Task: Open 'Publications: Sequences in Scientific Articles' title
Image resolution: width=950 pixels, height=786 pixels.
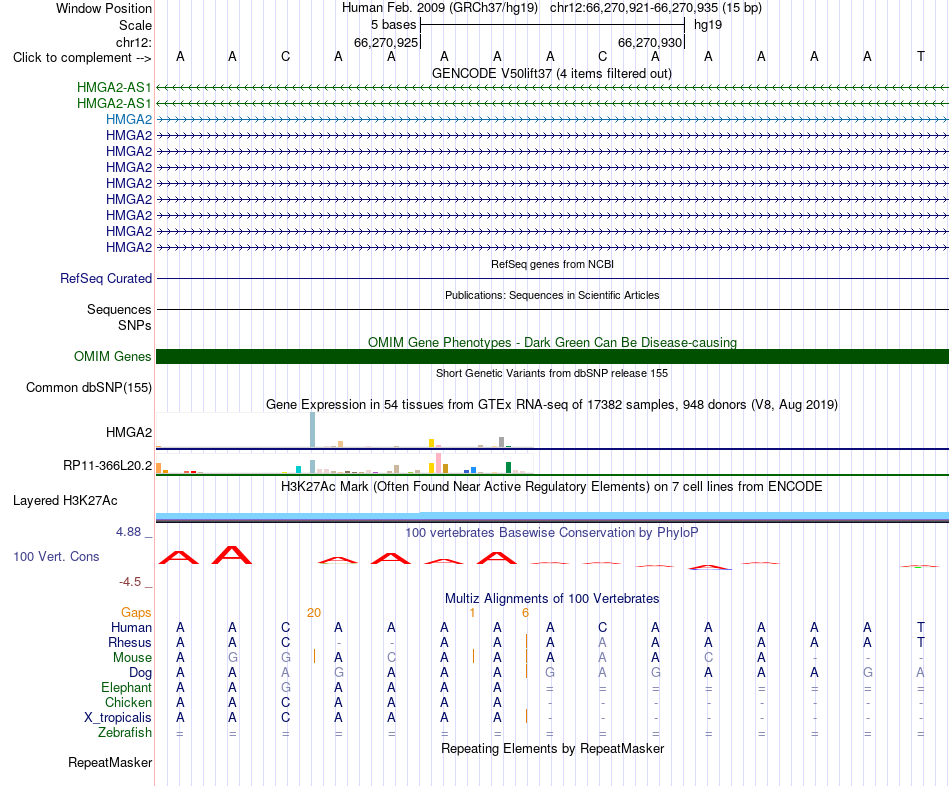Action: (552, 295)
